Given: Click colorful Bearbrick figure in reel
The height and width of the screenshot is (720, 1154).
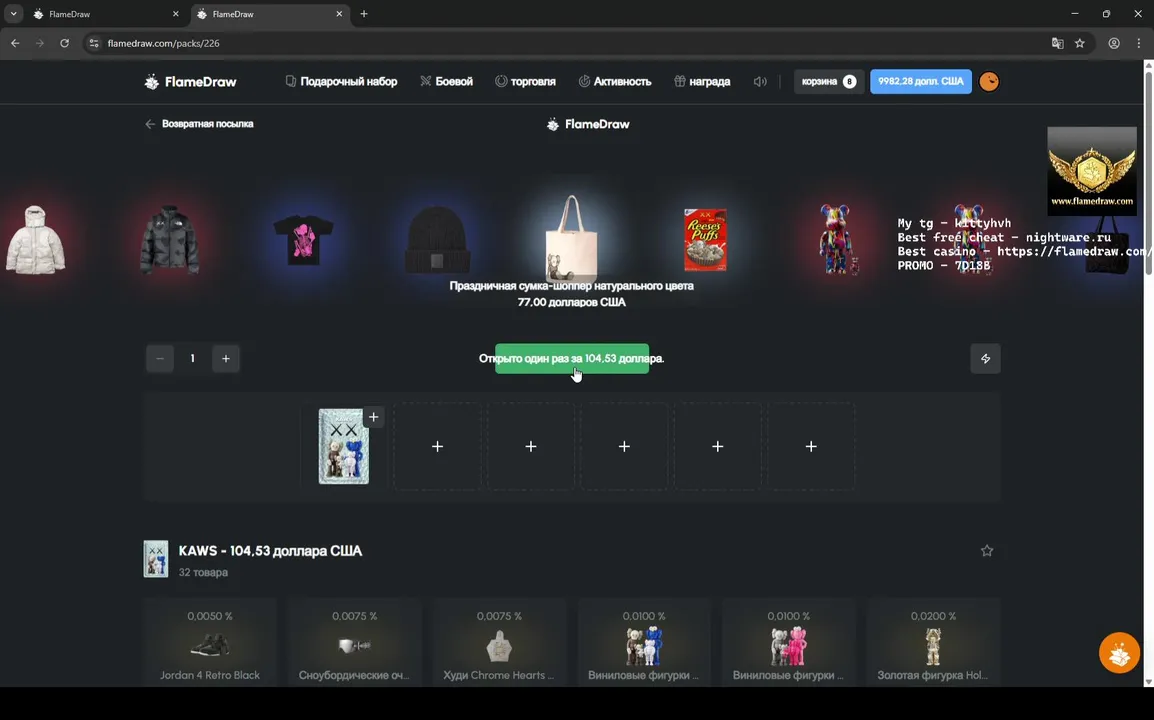Looking at the screenshot, I should click(x=837, y=240).
